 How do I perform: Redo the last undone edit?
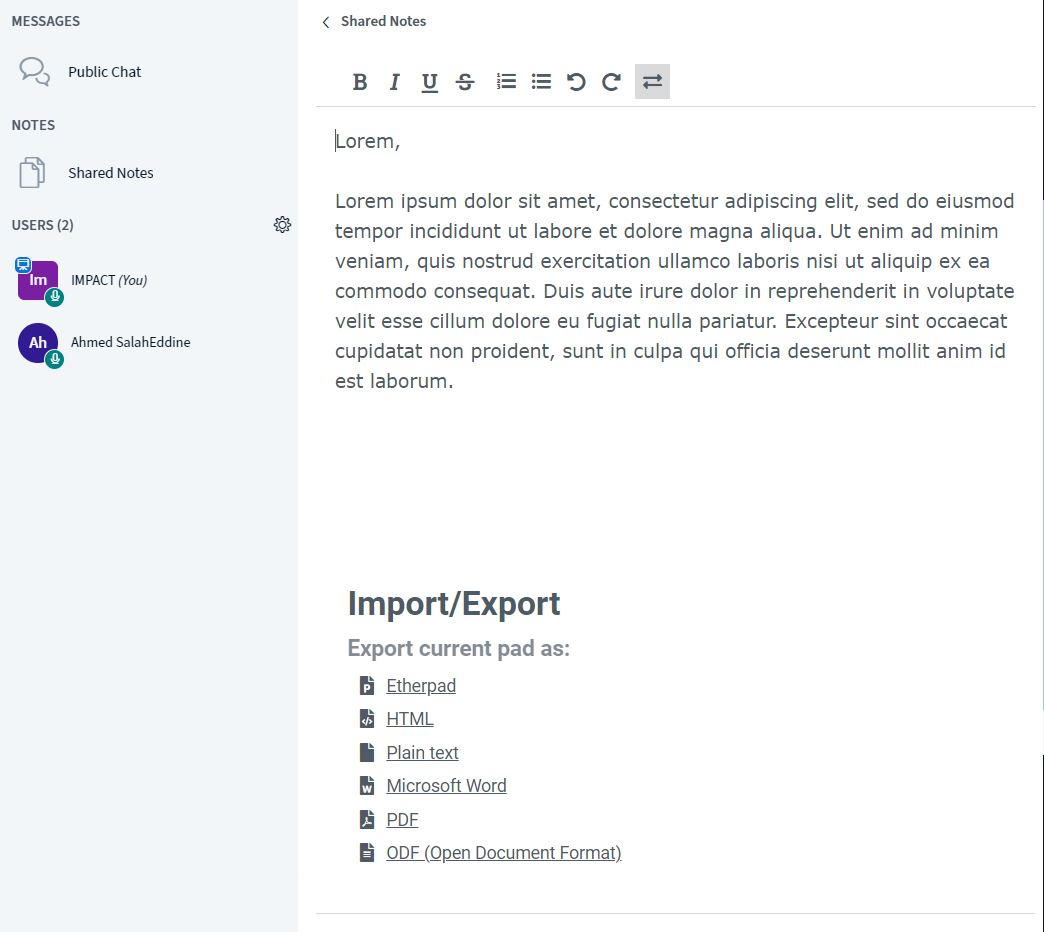click(x=611, y=82)
